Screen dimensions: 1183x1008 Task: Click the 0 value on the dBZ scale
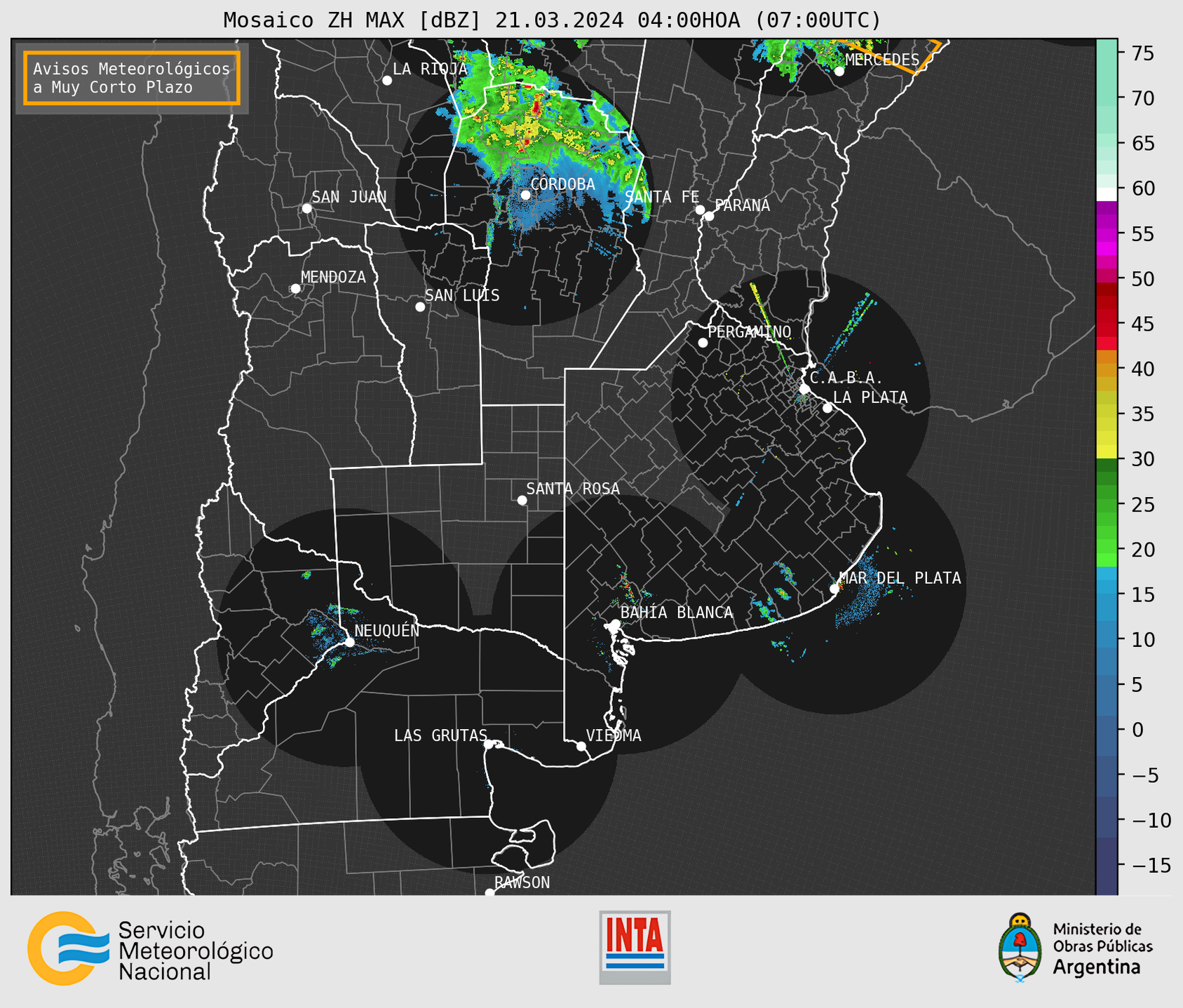tap(1137, 730)
